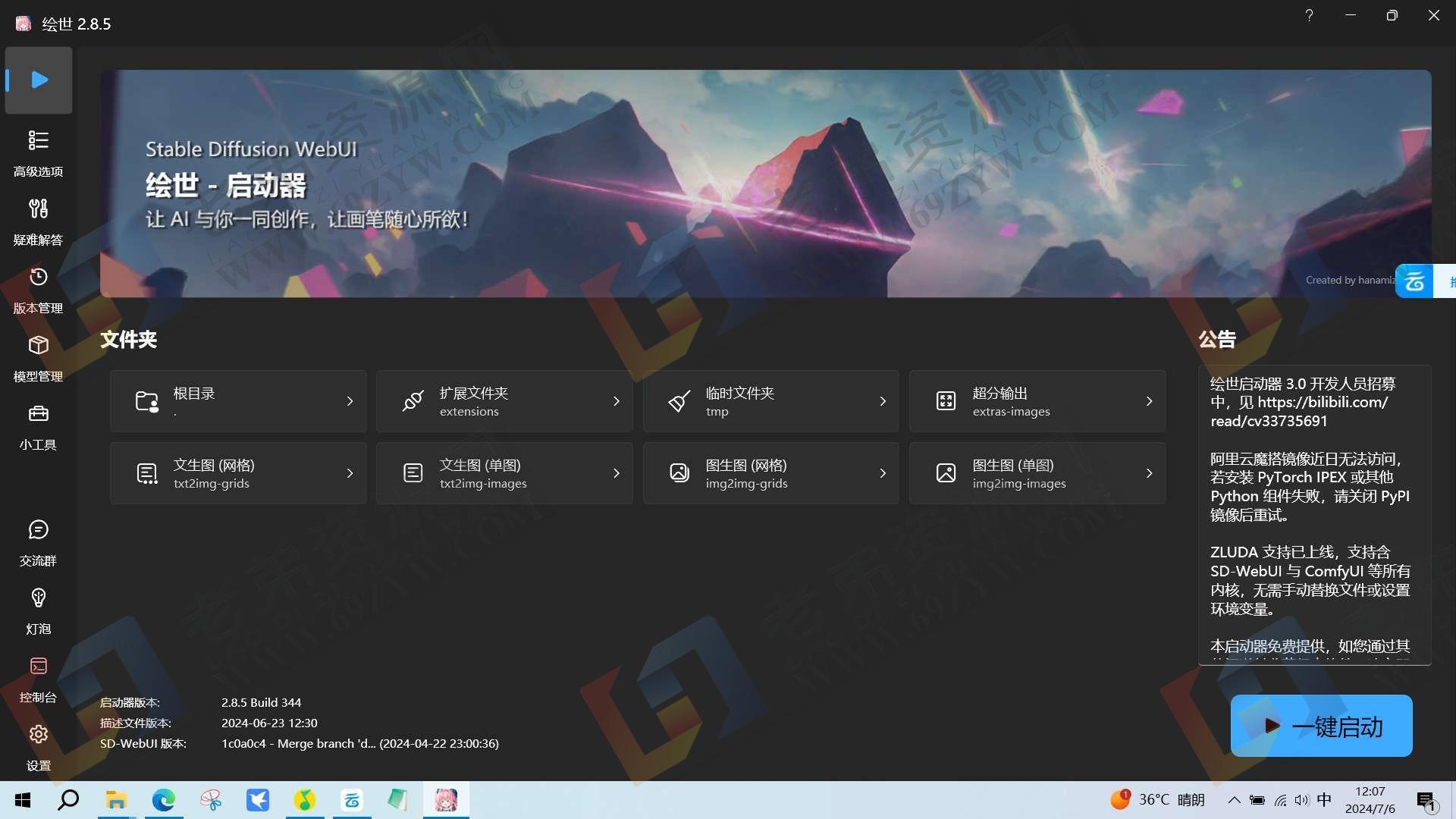1456x819 pixels.
Task: Click the 1c0a0c4 SD-WebUI commit text
Action: (360, 743)
